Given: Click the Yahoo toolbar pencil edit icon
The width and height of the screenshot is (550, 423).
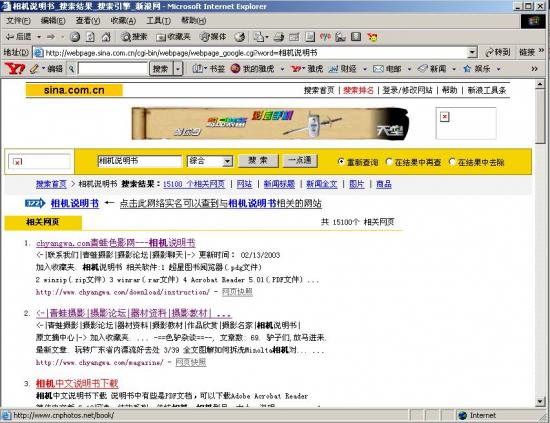Looking at the screenshot, I should tap(34, 69).
